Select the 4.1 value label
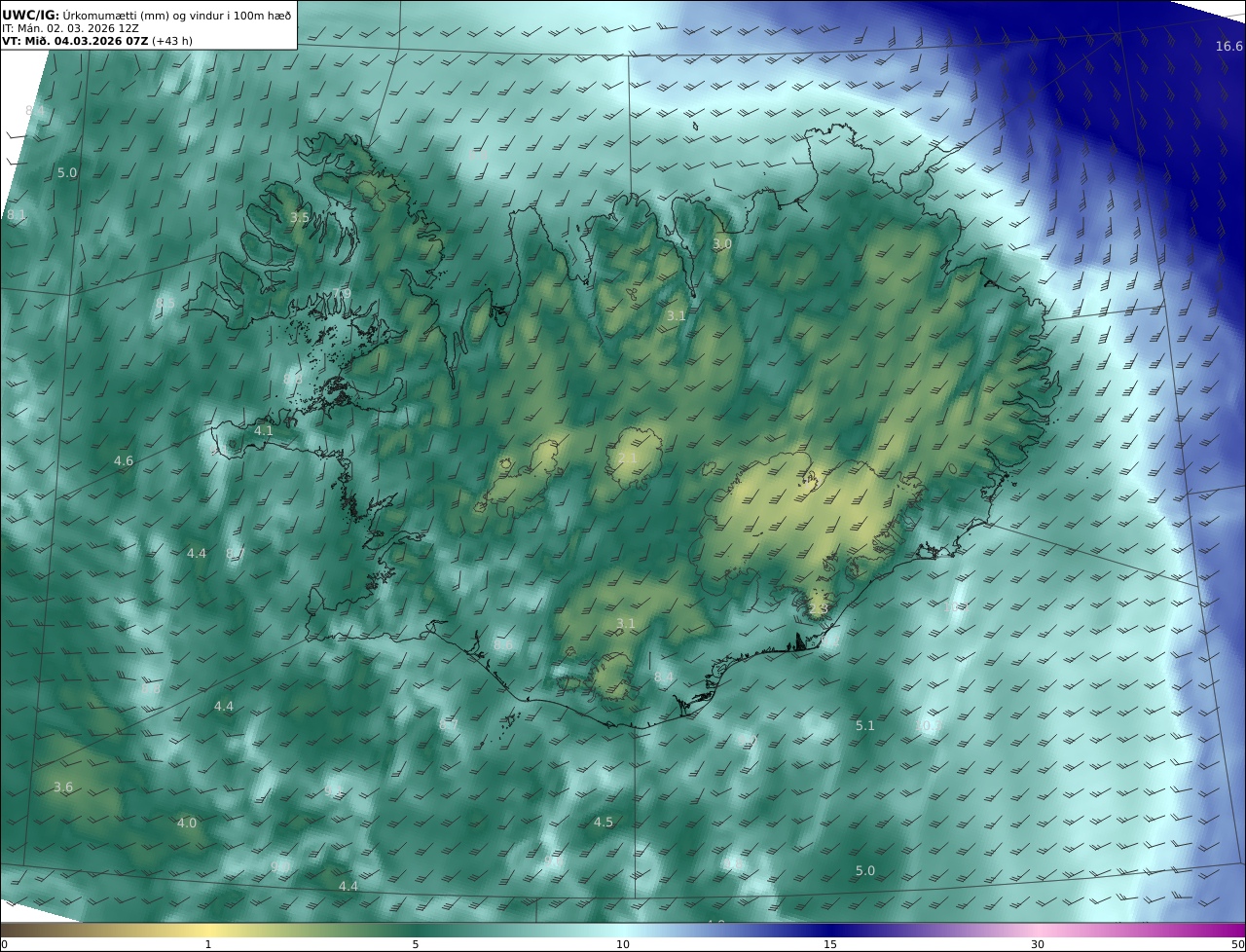1246x952 pixels. [263, 430]
